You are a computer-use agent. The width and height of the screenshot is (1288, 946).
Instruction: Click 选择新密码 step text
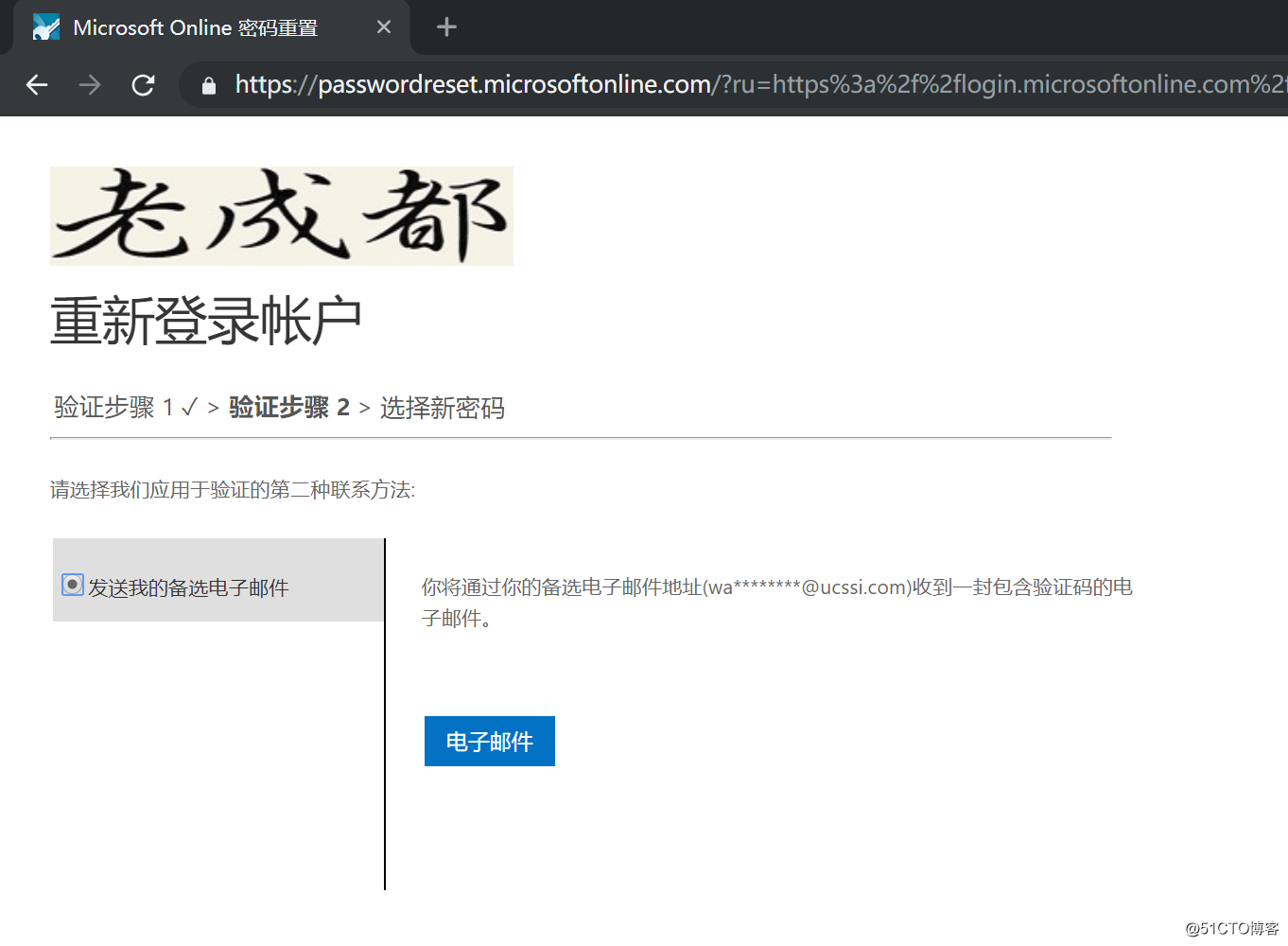pos(443,408)
